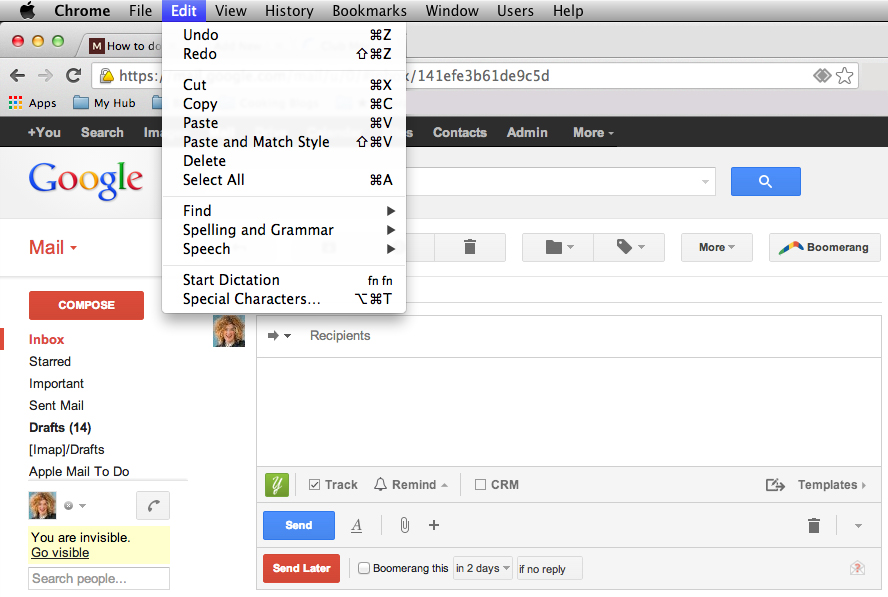Viewport: 888px width, 597px height.
Task: Choose Special Characters menu item
Action: [x=284, y=298]
